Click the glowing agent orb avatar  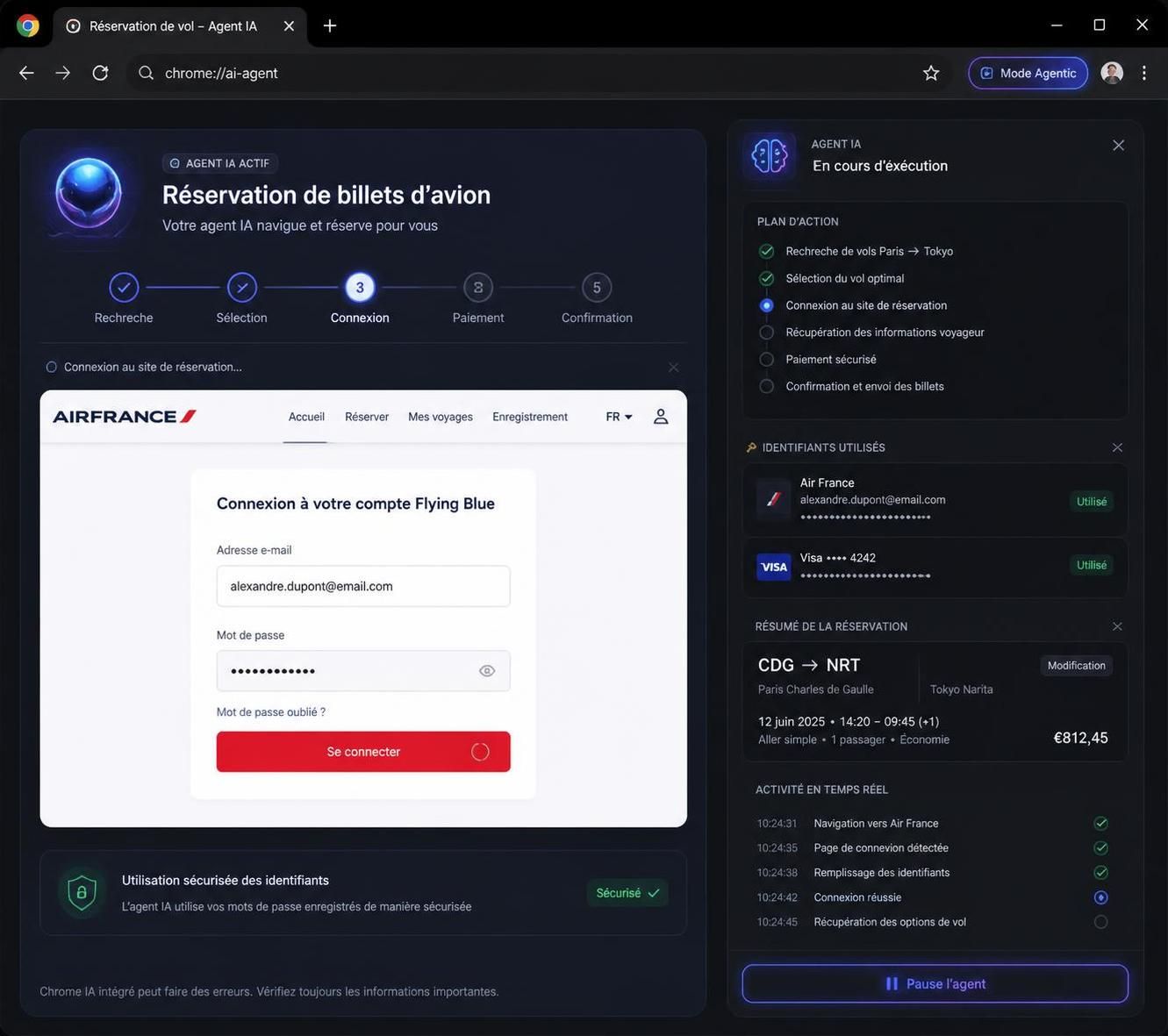89,192
